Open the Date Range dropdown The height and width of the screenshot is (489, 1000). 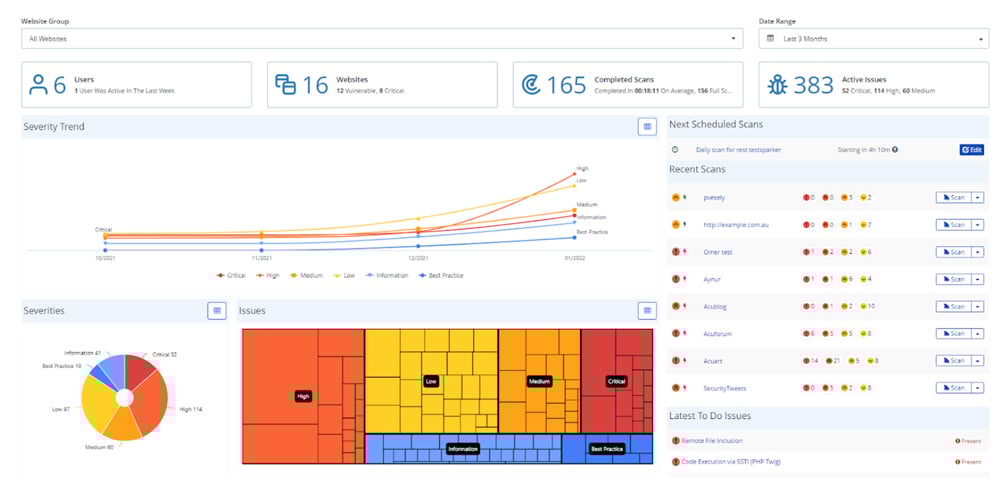873,39
